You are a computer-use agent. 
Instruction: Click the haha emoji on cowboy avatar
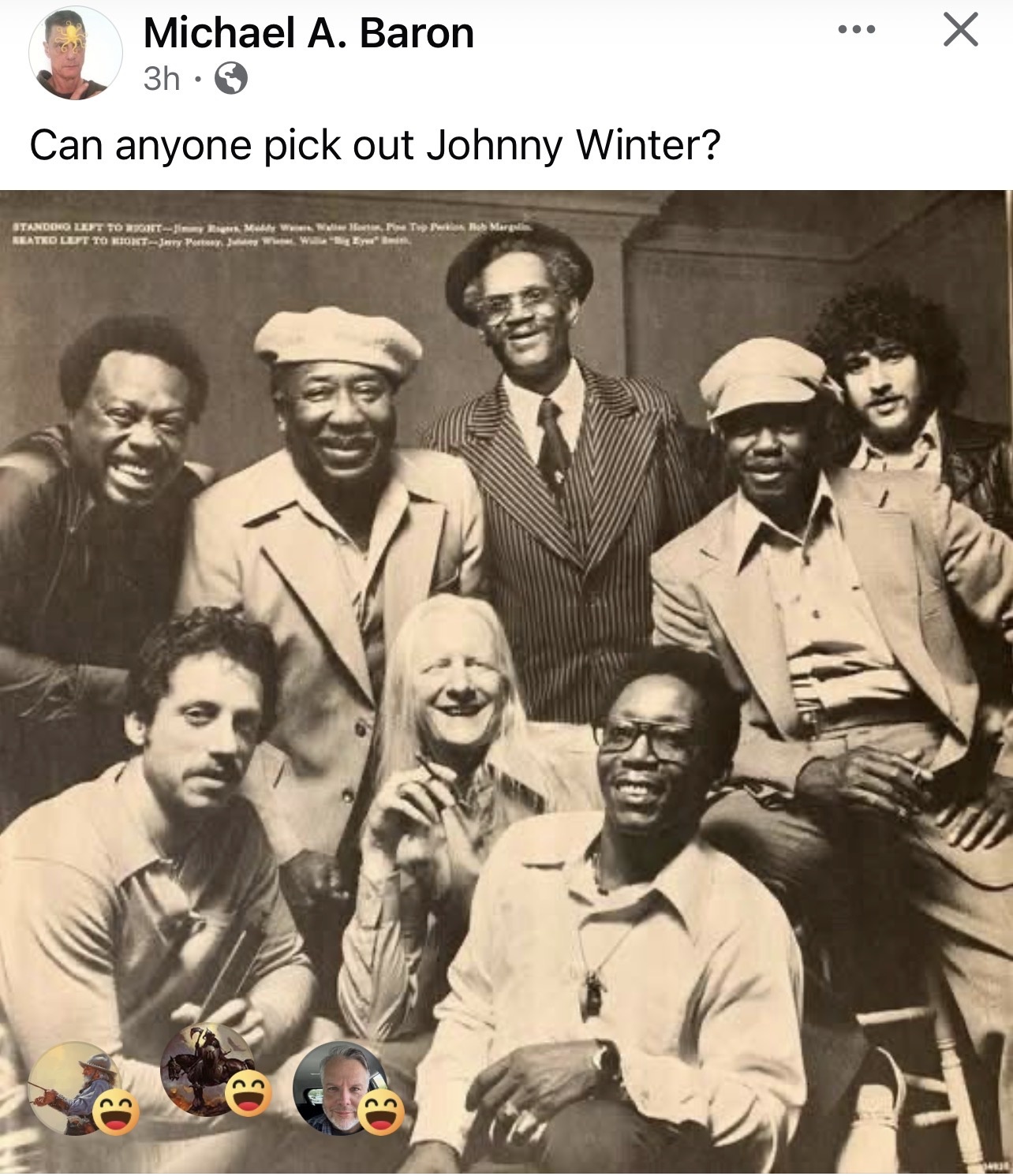pos(116,1112)
